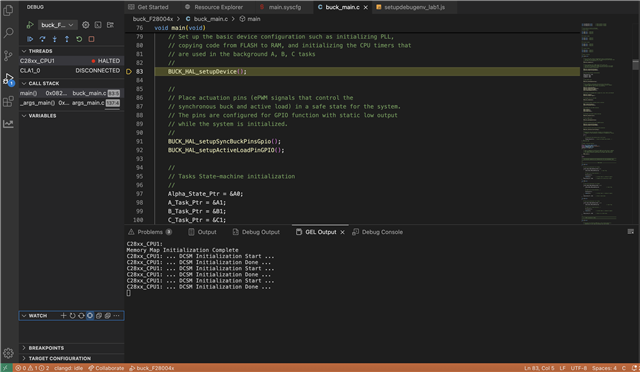Viewport: 640px width, 372px height.
Task: Open the Source Control view
Action: click(x=8, y=56)
